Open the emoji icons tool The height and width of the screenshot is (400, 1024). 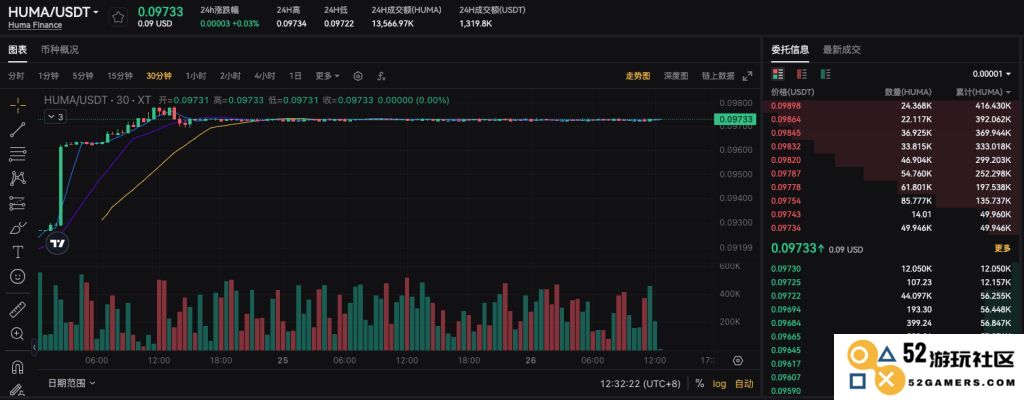[18, 276]
